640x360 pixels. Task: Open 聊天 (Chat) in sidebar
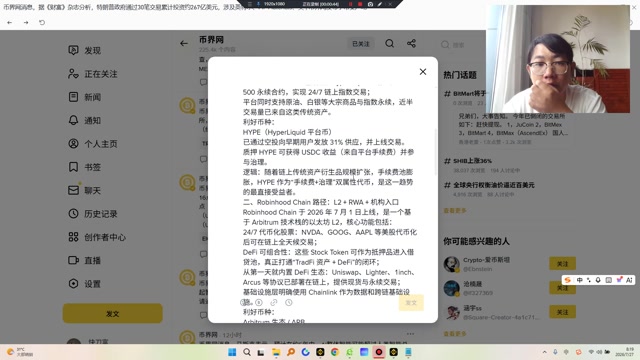(84, 190)
